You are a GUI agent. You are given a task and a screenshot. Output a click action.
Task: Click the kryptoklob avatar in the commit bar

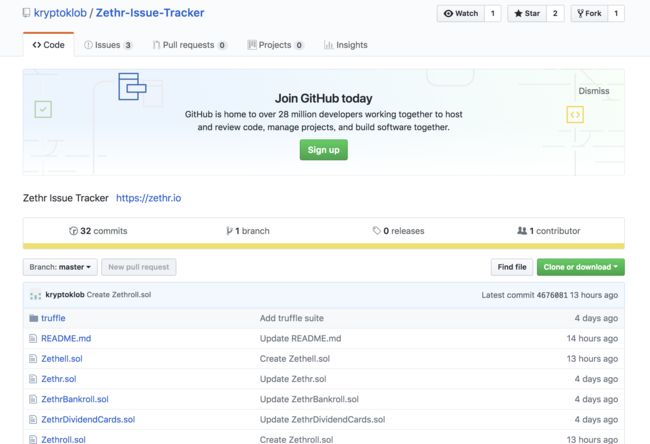36,295
